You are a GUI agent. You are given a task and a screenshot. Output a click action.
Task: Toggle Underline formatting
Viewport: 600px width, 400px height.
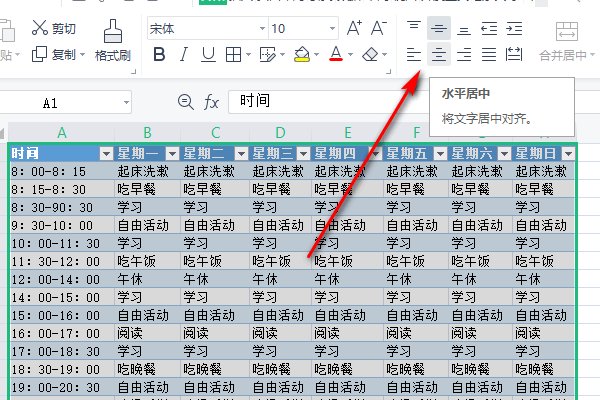[x=208, y=54]
